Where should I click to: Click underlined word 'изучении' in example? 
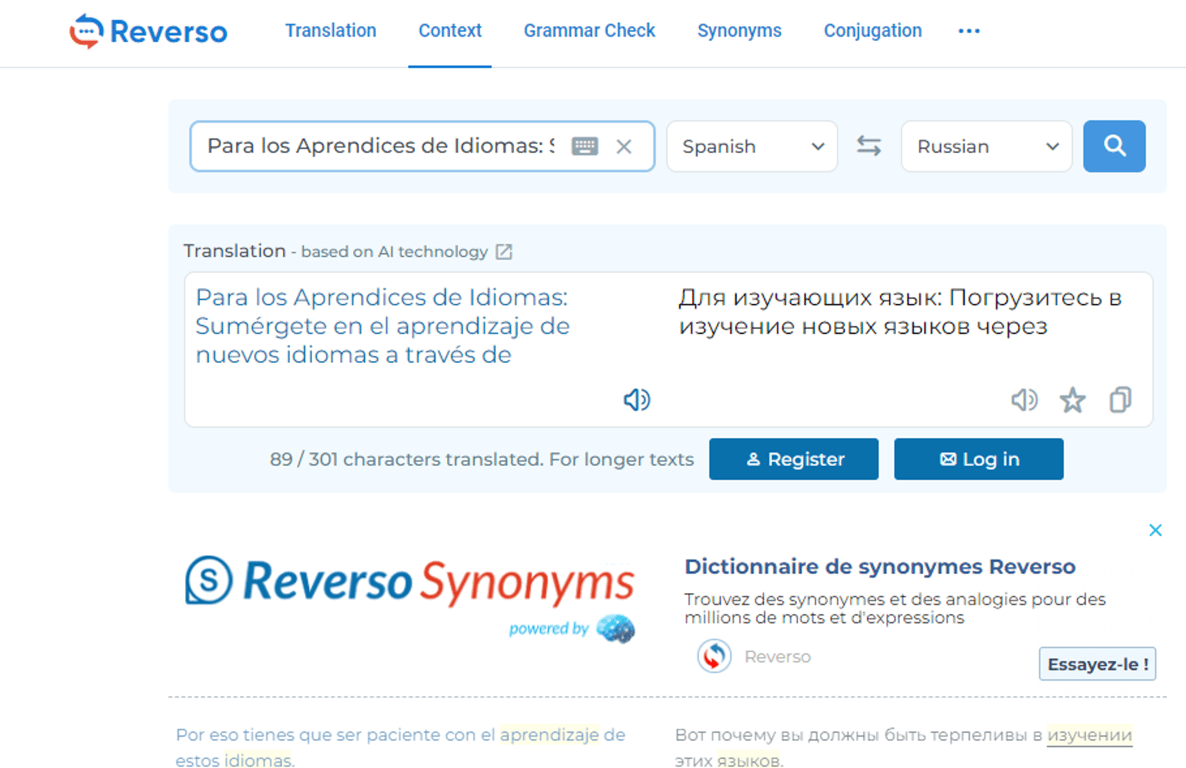1089,735
